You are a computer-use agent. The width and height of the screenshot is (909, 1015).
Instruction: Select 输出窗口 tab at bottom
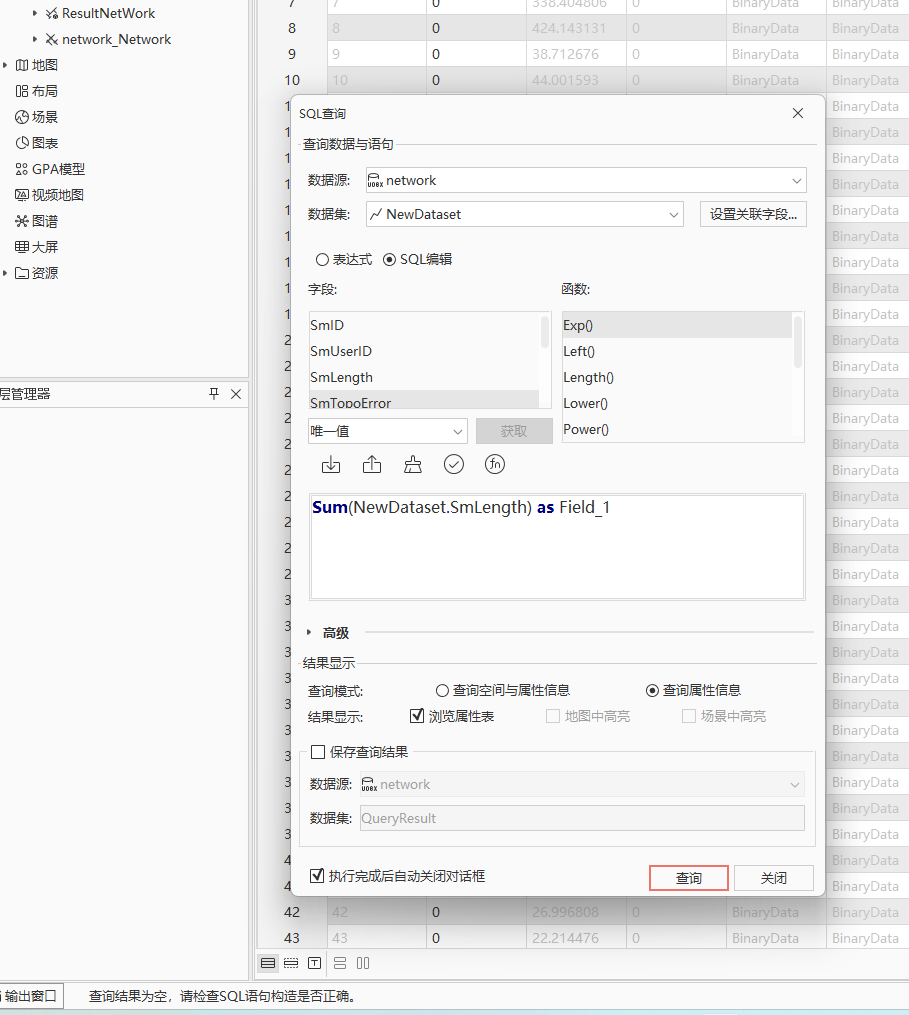click(x=30, y=996)
